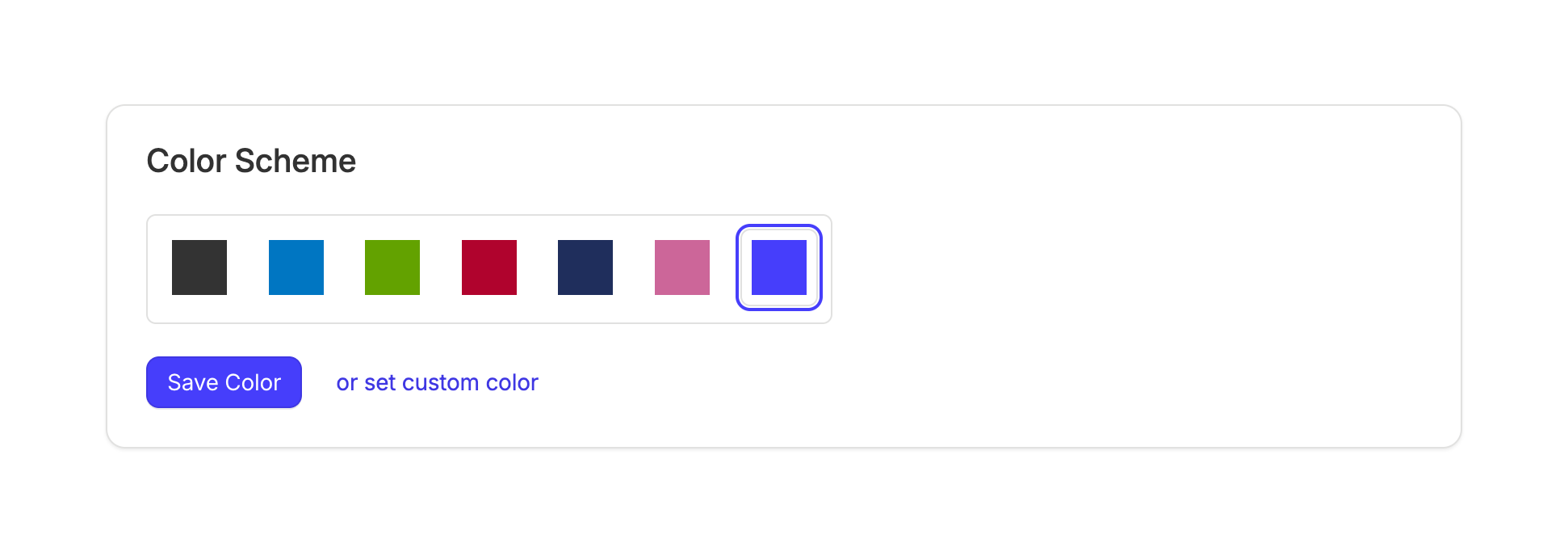Pick the green color swatch
Screen dimensions: 1568x556
click(x=392, y=267)
